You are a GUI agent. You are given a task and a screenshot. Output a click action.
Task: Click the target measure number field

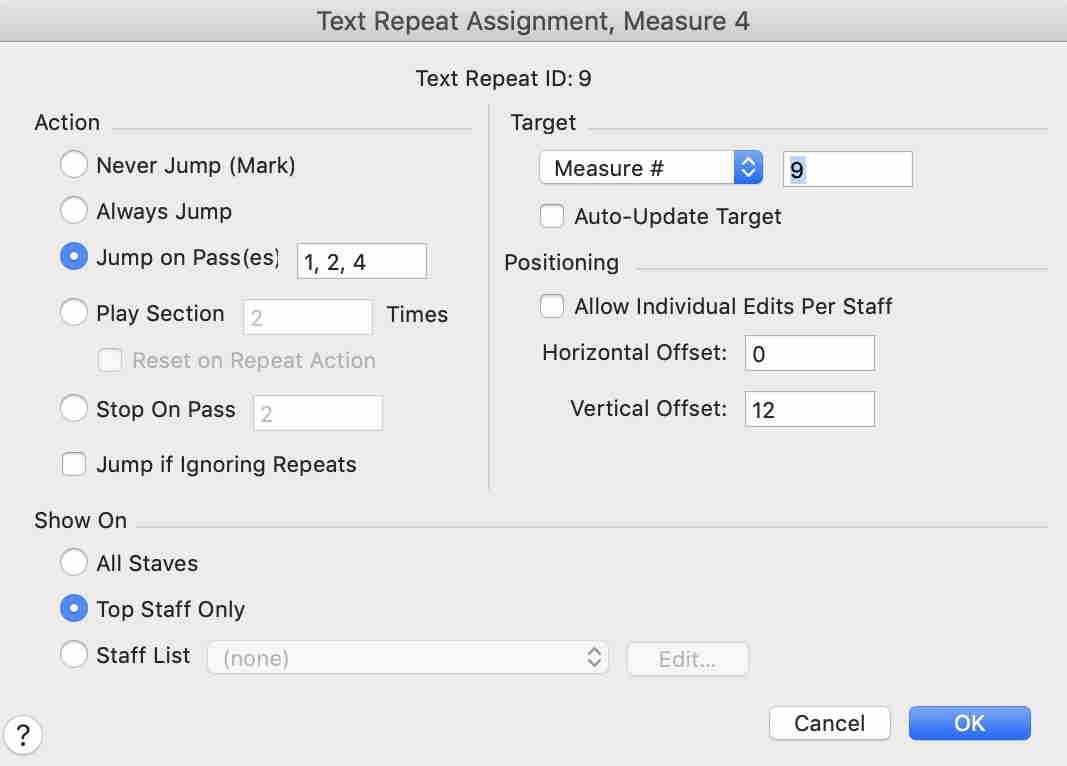tap(847, 169)
